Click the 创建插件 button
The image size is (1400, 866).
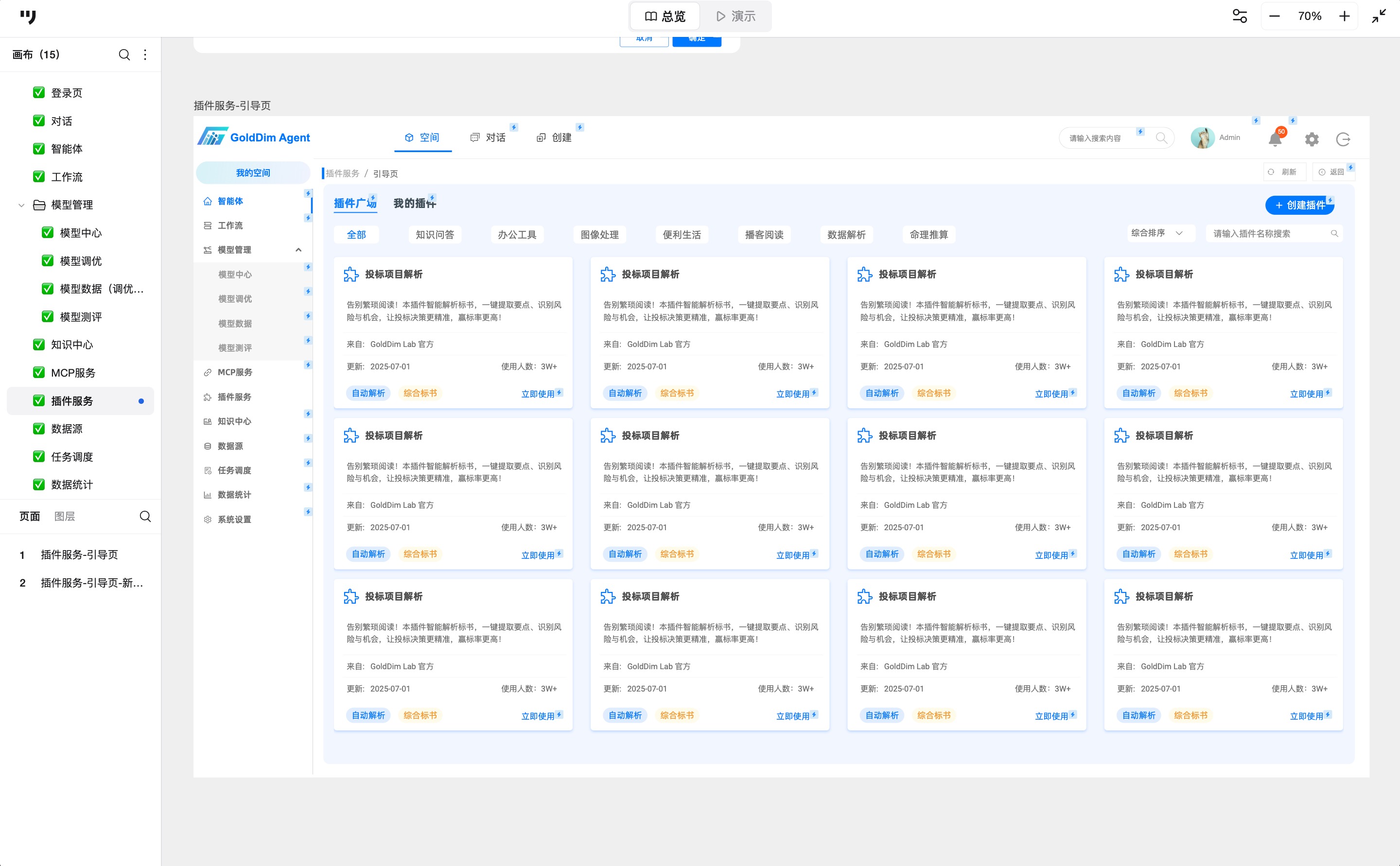point(1299,205)
